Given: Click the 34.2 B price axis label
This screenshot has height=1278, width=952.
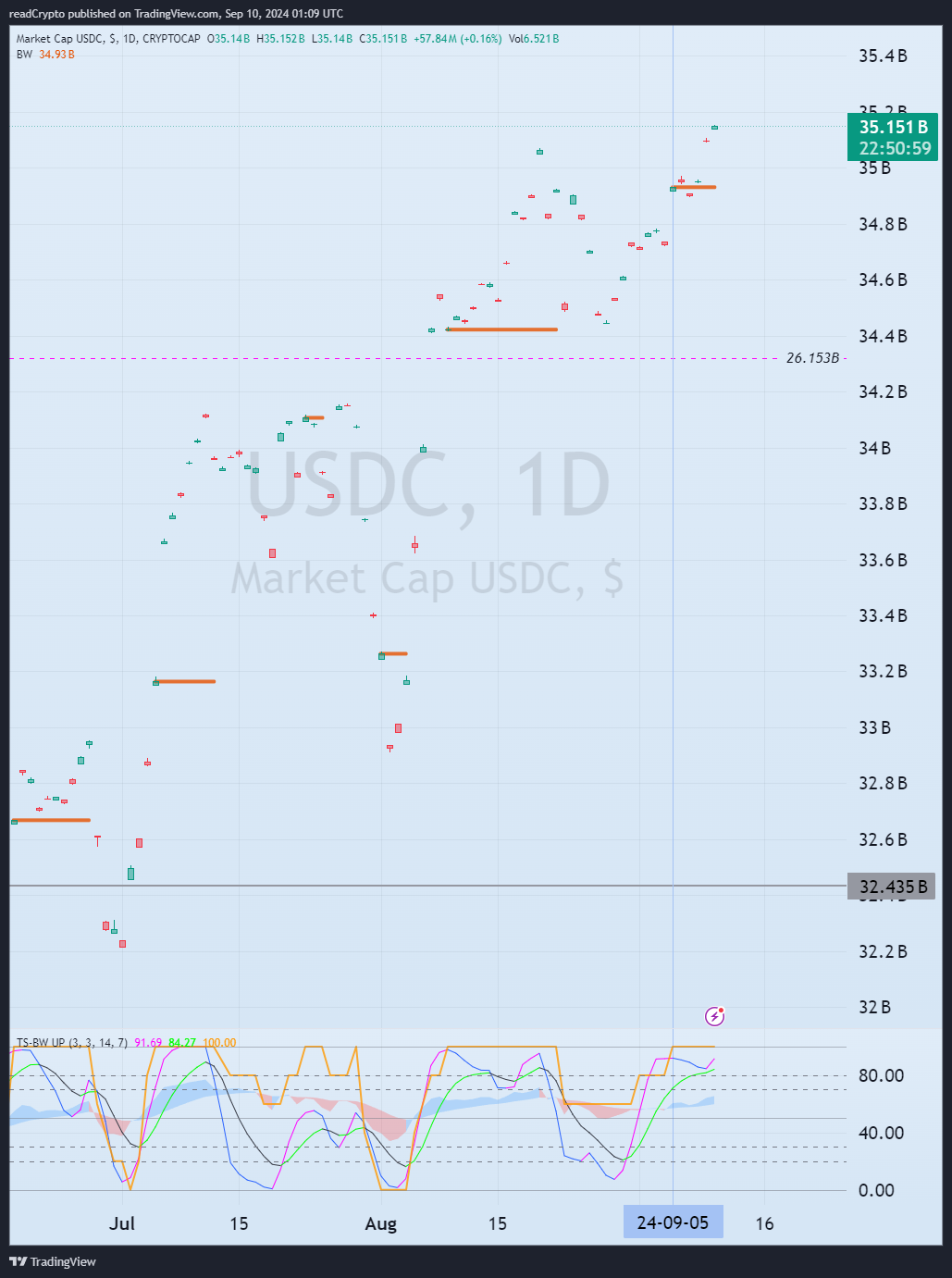Looking at the screenshot, I should [883, 391].
